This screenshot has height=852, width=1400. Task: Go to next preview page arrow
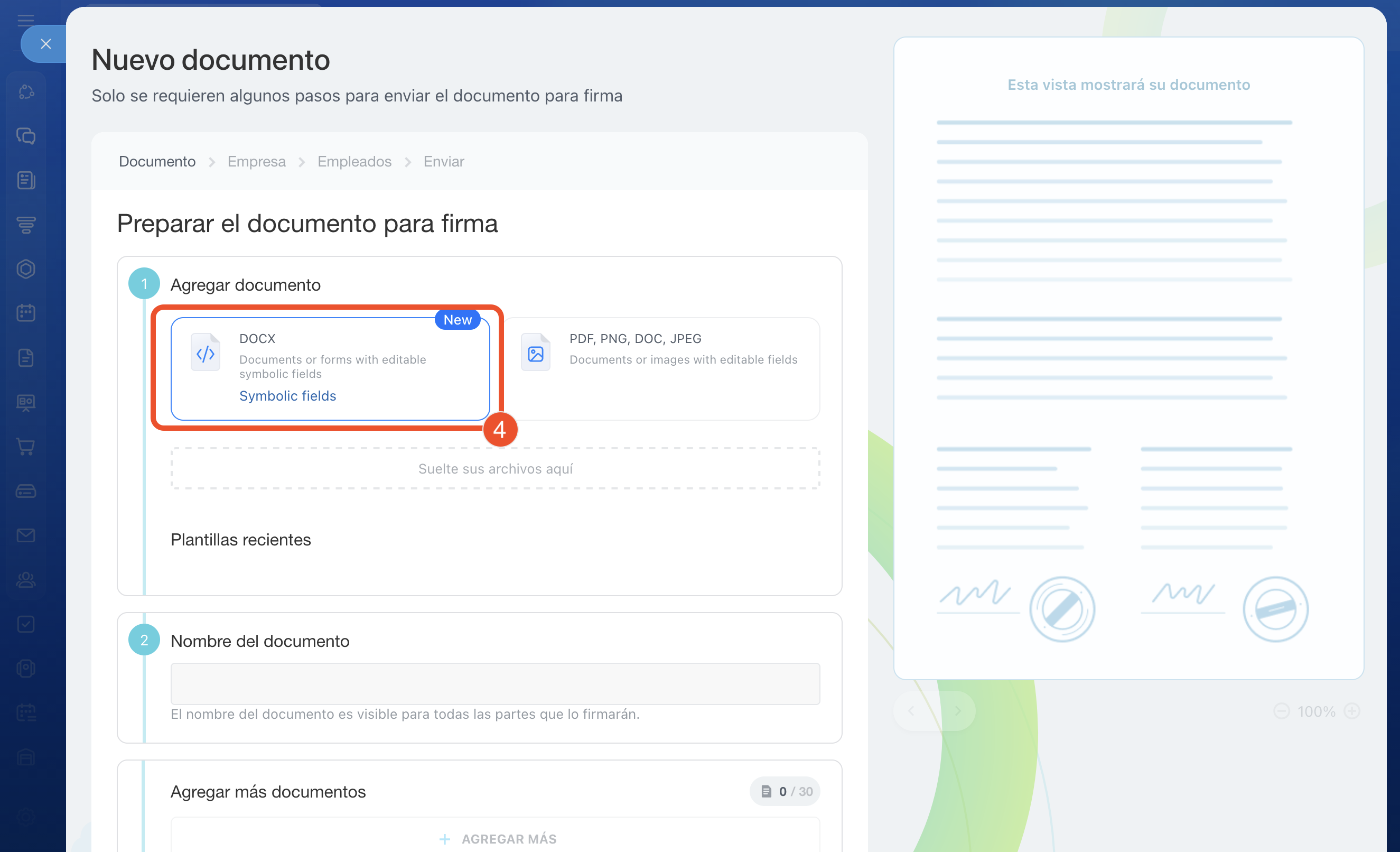(957, 711)
